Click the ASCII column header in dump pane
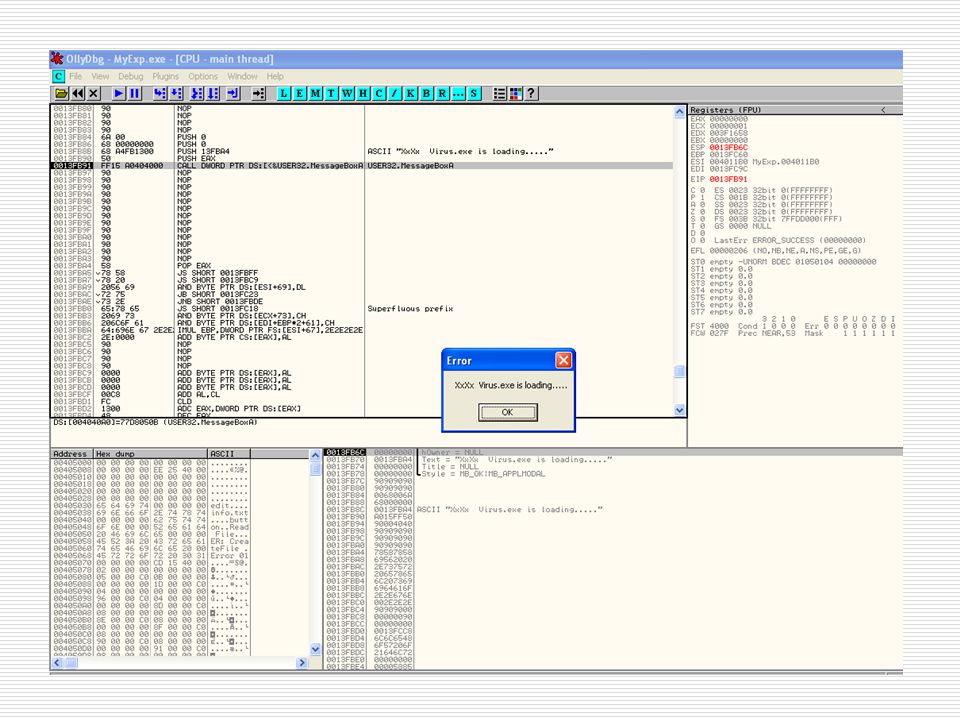This screenshot has height=720, width=960. coord(229,454)
